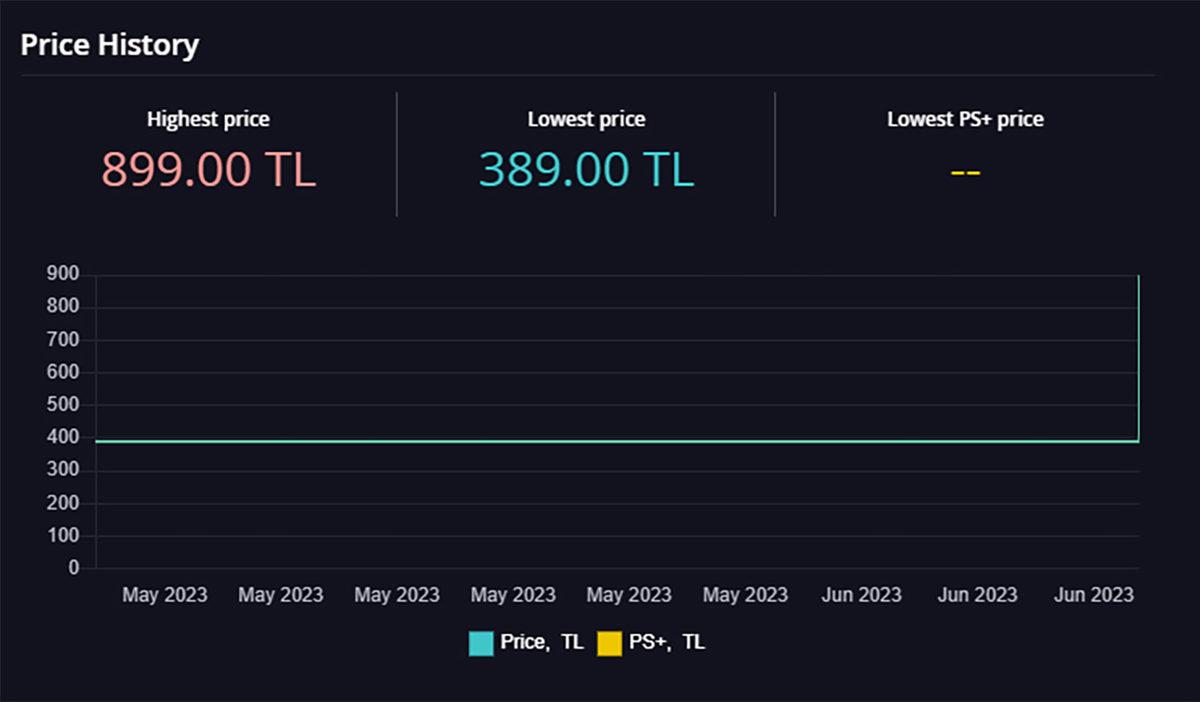Image resolution: width=1200 pixels, height=702 pixels.
Task: Click the 900 value on the y-axis
Action: point(60,275)
